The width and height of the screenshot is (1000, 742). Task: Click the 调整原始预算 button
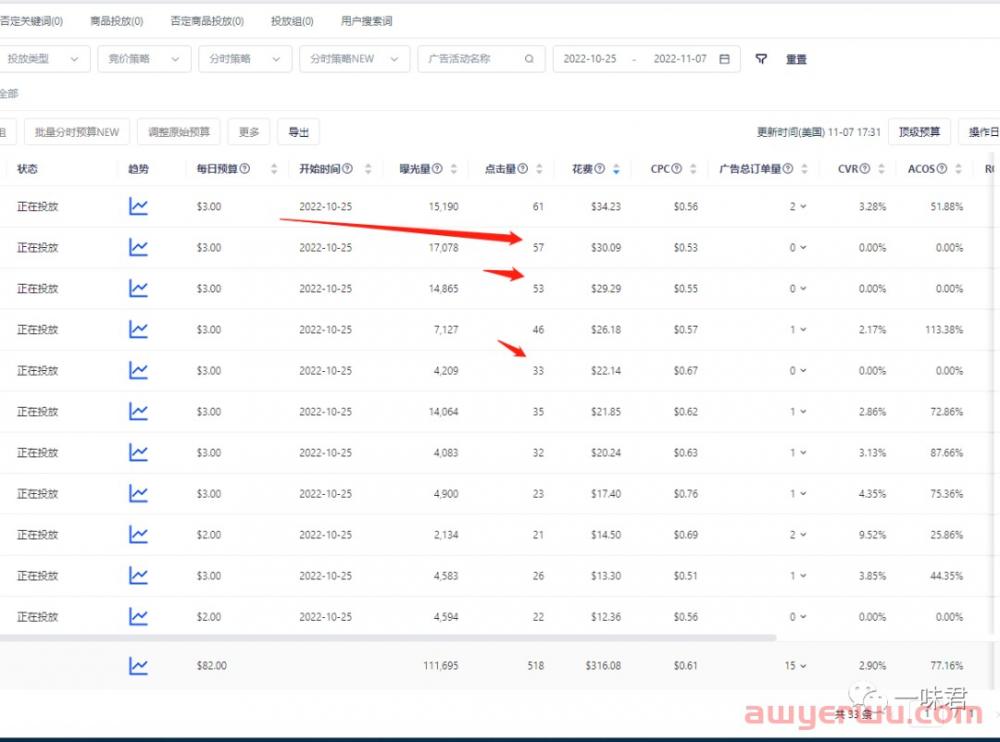click(x=179, y=132)
